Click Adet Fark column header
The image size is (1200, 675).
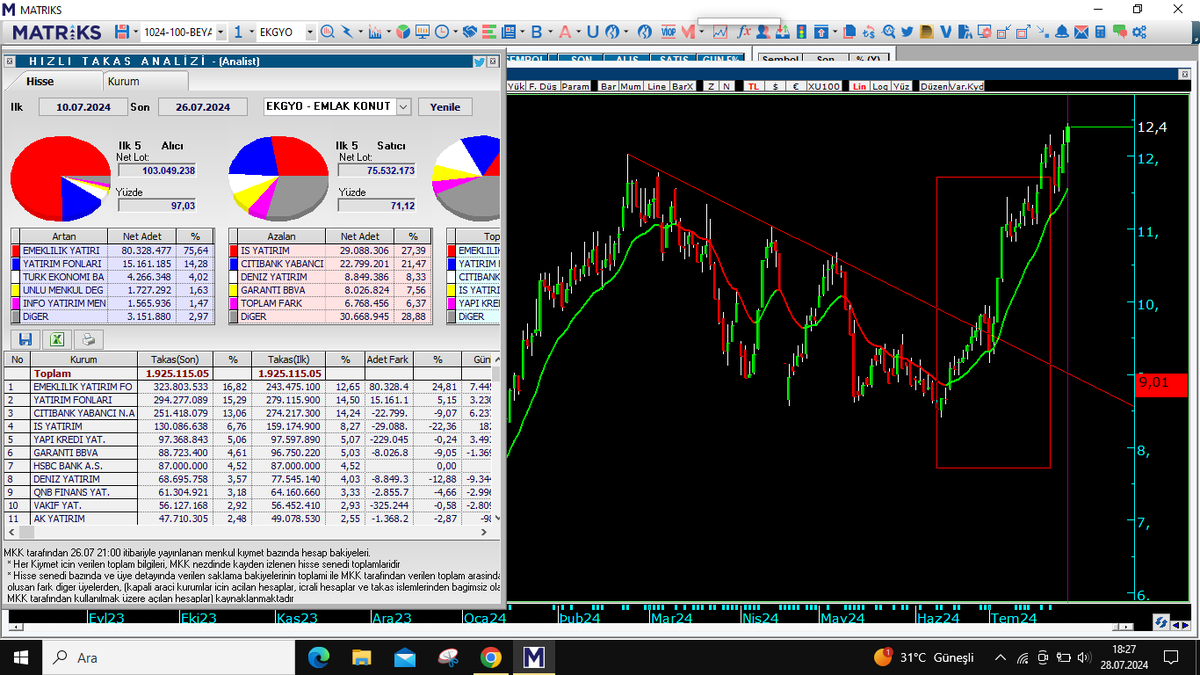coord(387,358)
